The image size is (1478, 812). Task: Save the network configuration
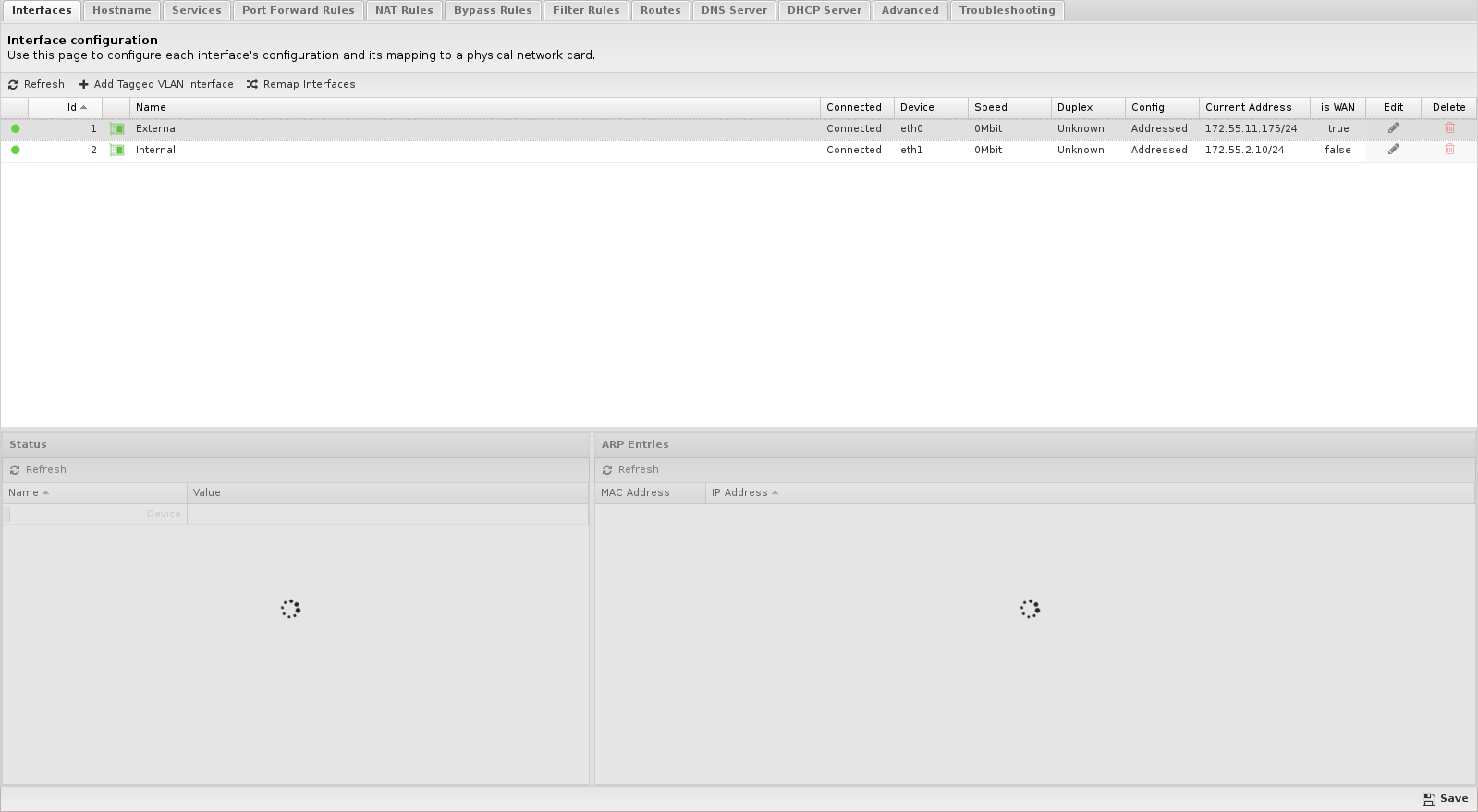point(1445,799)
